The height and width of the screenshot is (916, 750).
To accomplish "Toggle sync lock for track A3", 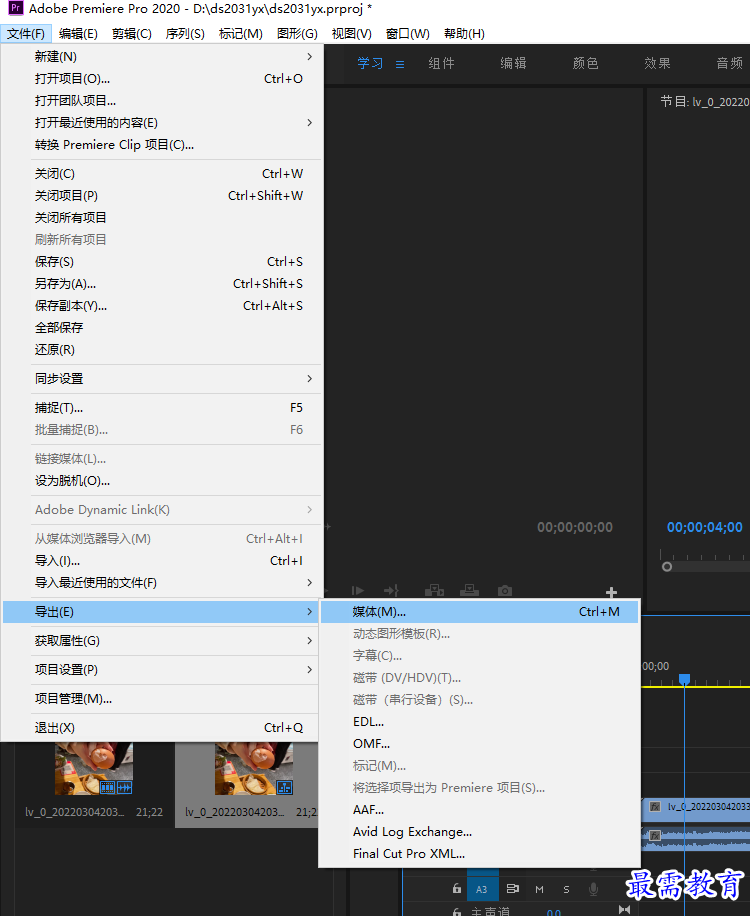I will click(512, 889).
